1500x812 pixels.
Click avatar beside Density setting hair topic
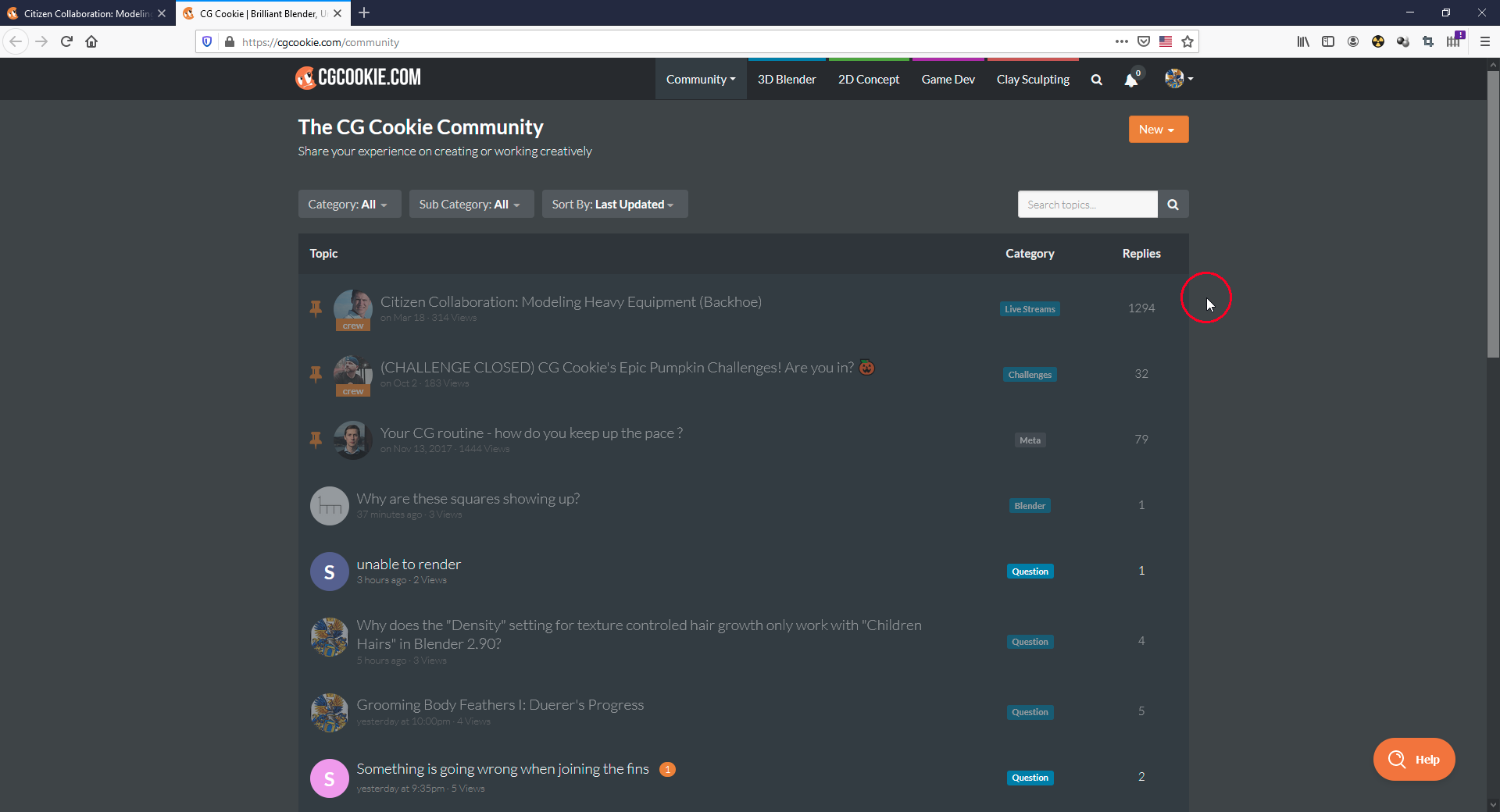tap(330, 637)
